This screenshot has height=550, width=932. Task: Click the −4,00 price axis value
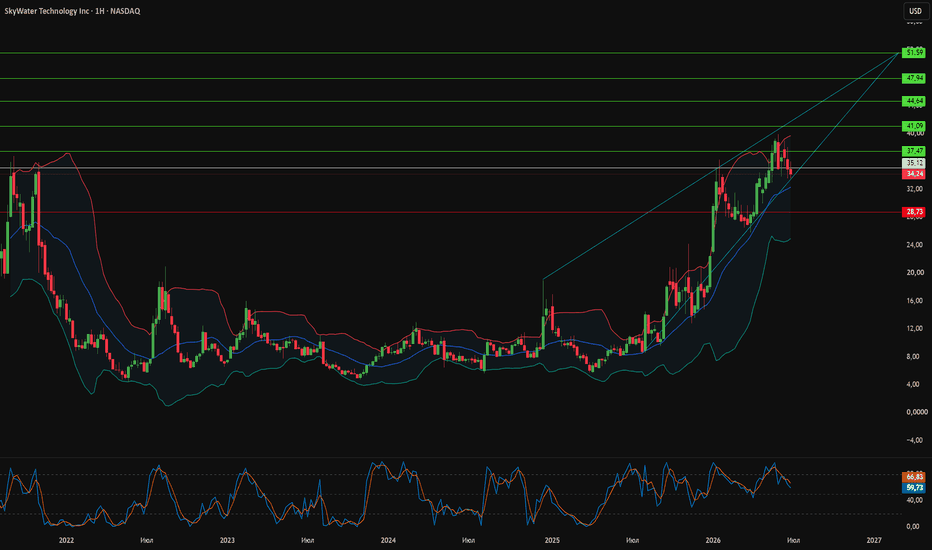(914, 440)
